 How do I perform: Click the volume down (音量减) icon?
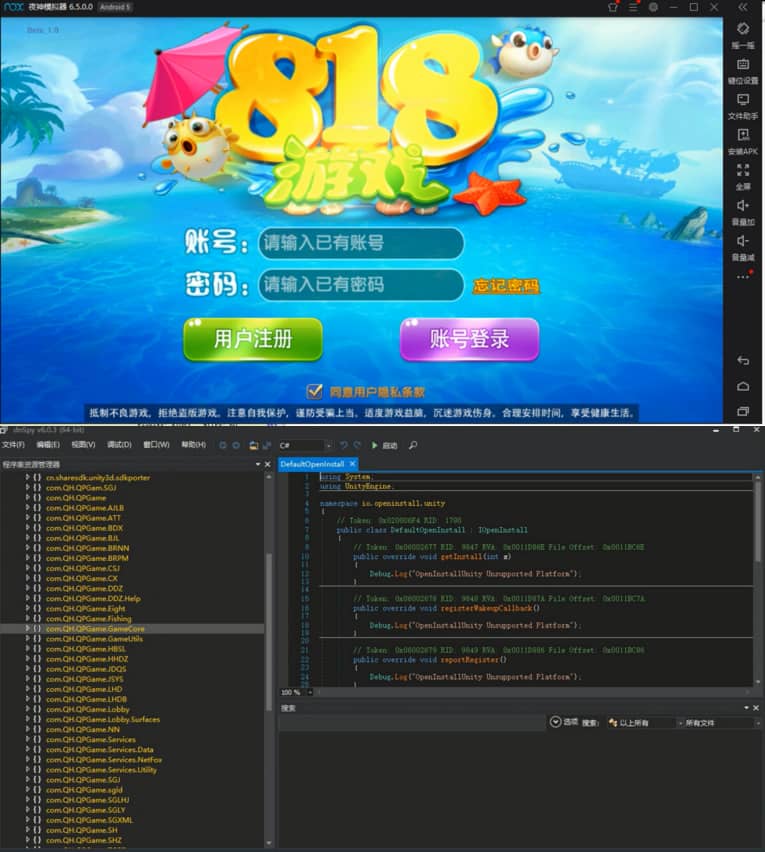click(x=743, y=241)
